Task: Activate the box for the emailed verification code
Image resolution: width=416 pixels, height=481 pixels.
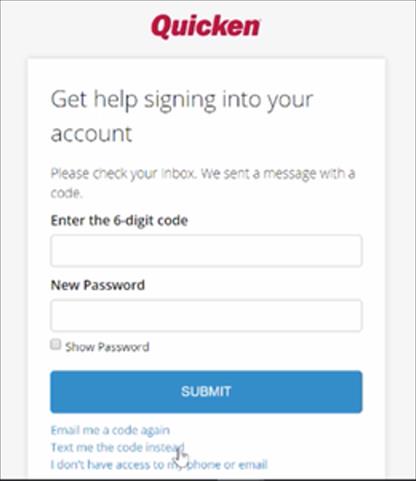Action: [x=206, y=251]
